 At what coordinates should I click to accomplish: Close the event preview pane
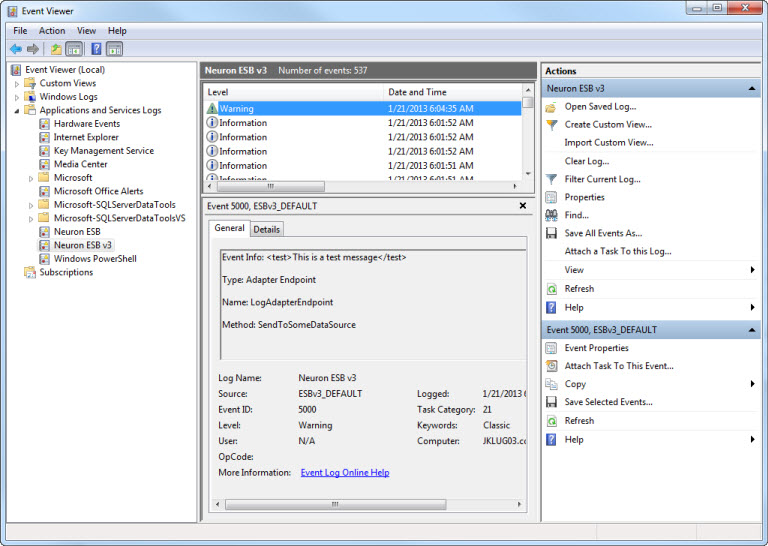pos(523,206)
